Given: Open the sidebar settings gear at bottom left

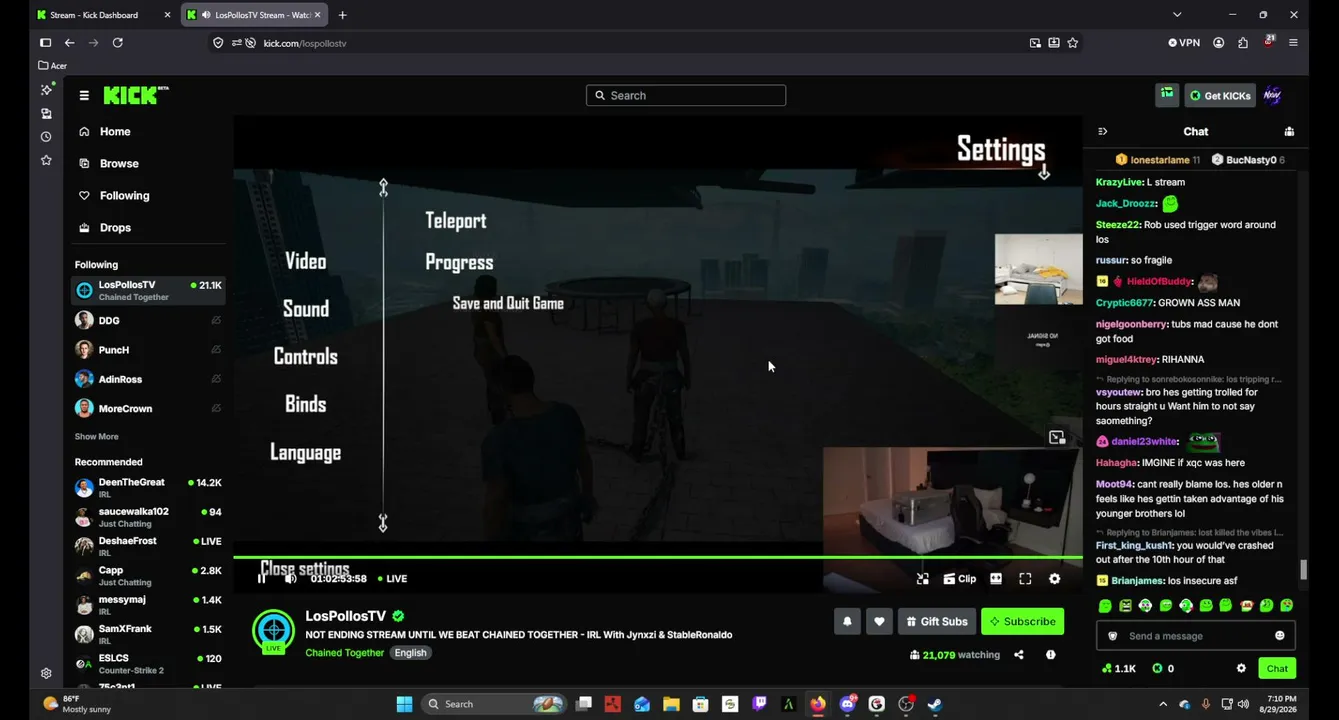Looking at the screenshot, I should pyautogui.click(x=46, y=674).
